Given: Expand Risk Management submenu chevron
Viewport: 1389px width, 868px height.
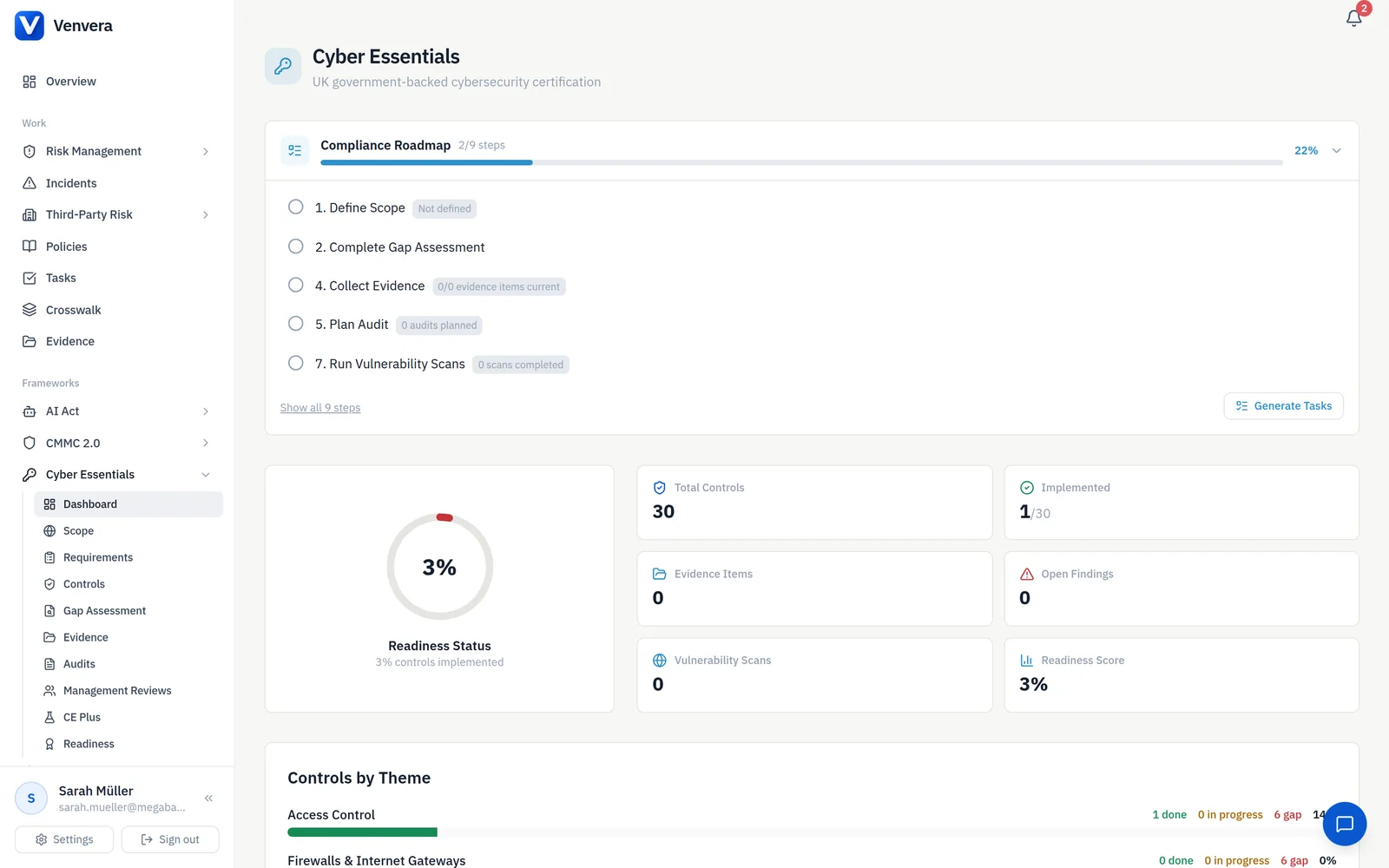Looking at the screenshot, I should click(x=206, y=152).
